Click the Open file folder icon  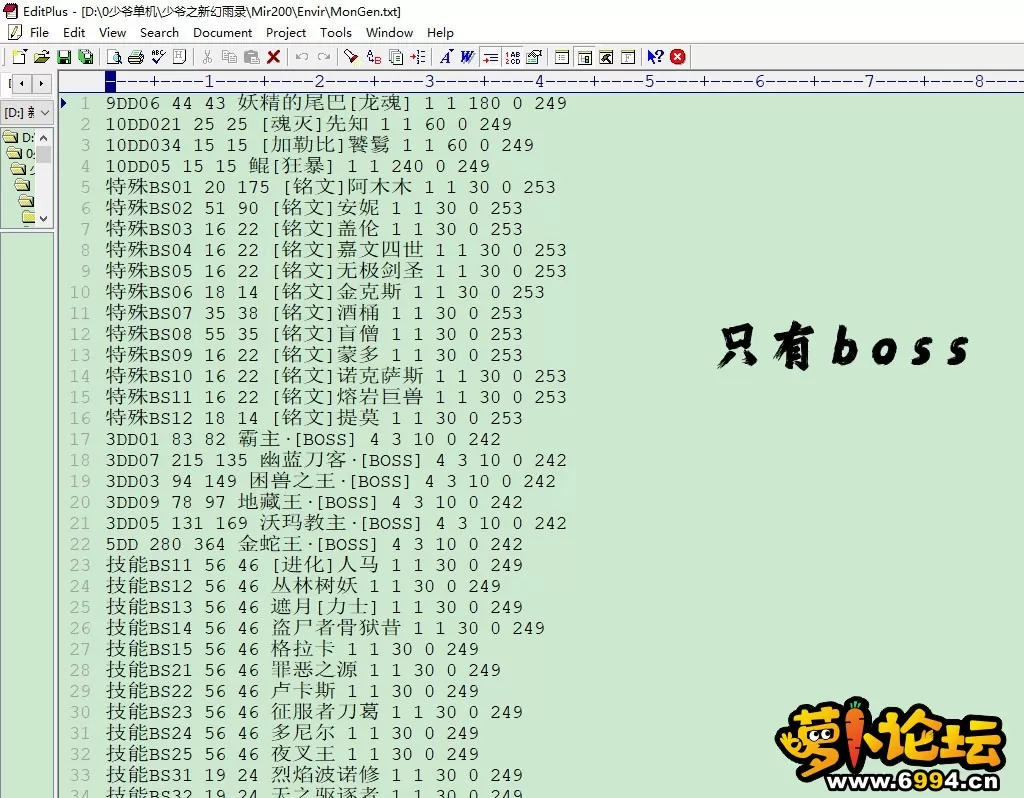pyautogui.click(x=42, y=57)
